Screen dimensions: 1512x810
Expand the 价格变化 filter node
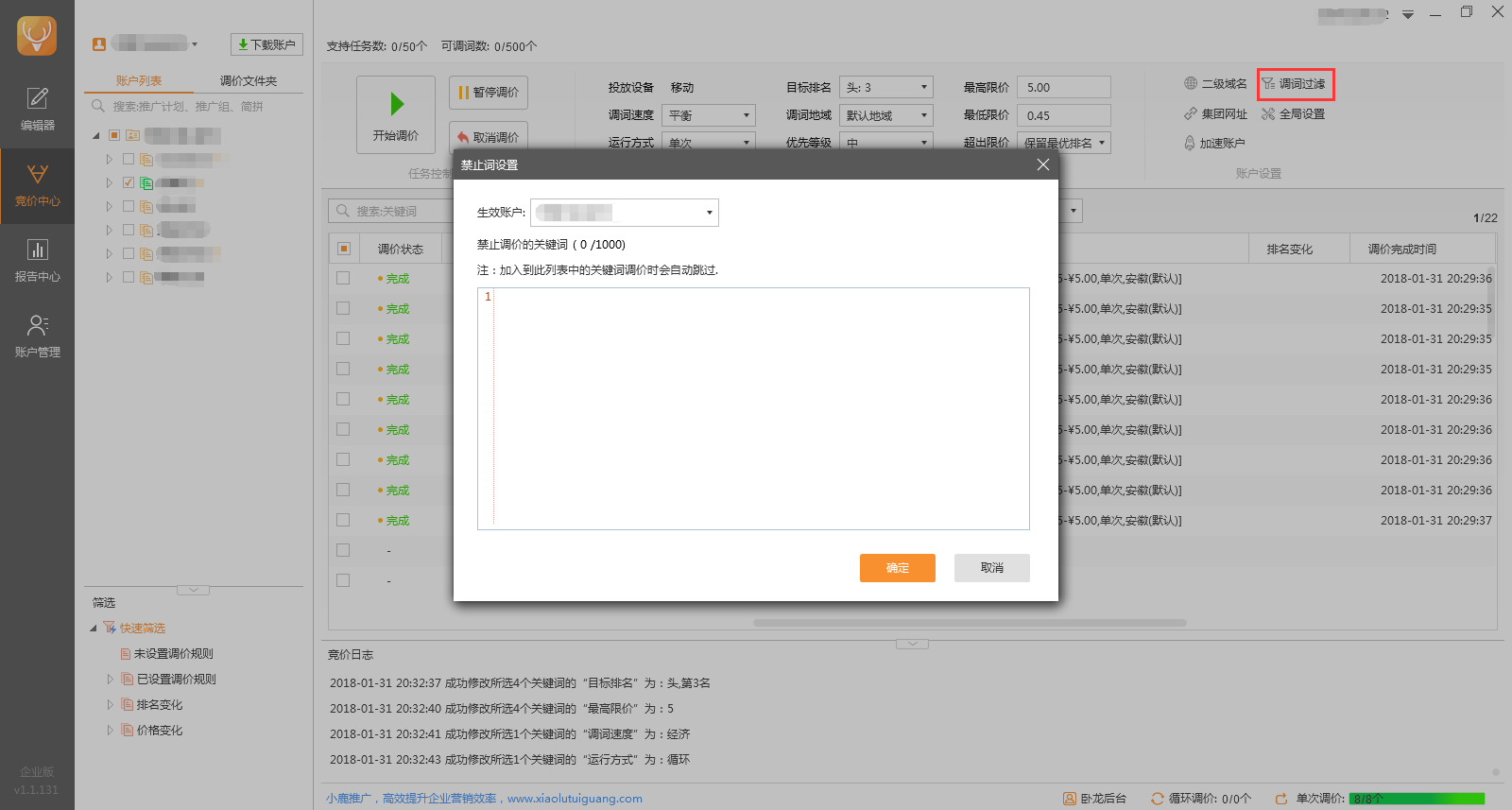110,731
